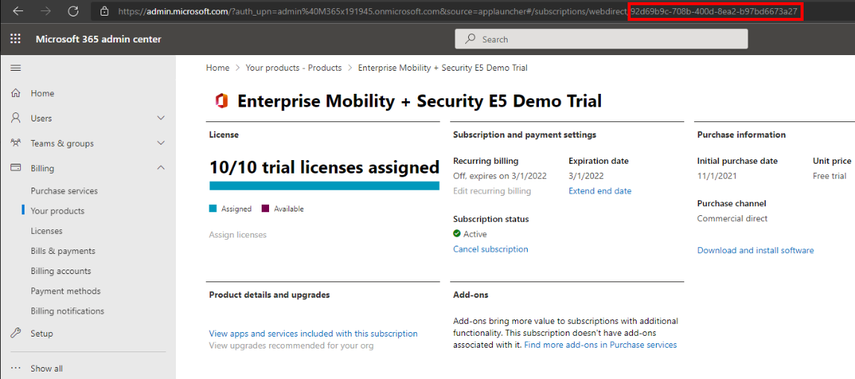Click Your products - Products breadcrumb
Image resolution: width=855 pixels, height=379 pixels.
(x=293, y=68)
